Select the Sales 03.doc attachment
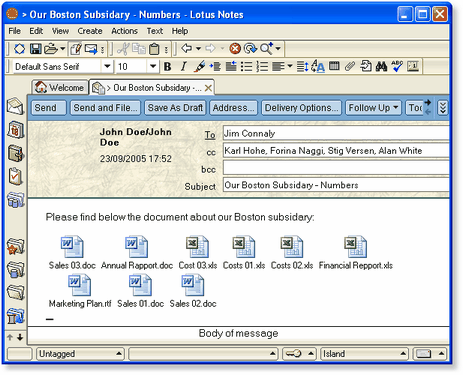This screenshot has width=463, height=375. pyautogui.click(x=72, y=253)
